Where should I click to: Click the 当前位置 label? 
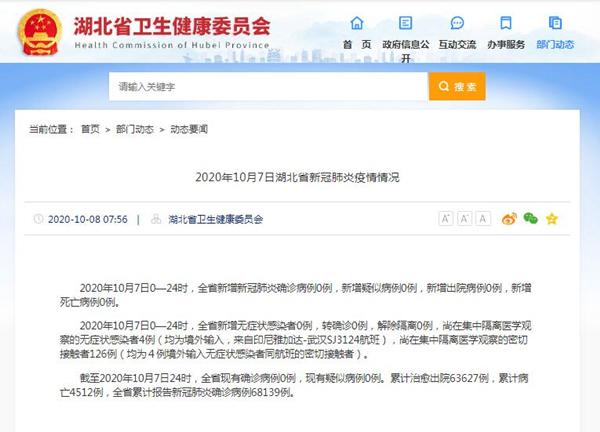click(51, 129)
